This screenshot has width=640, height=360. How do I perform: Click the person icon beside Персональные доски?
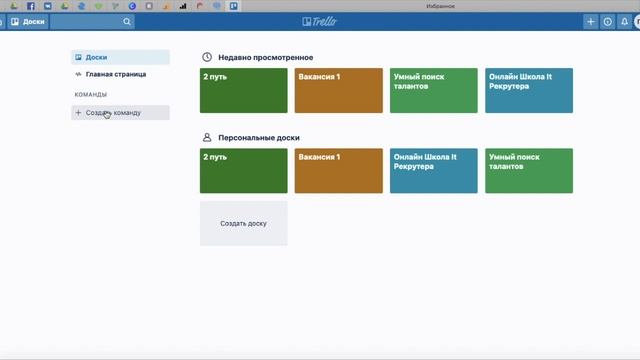click(207, 138)
